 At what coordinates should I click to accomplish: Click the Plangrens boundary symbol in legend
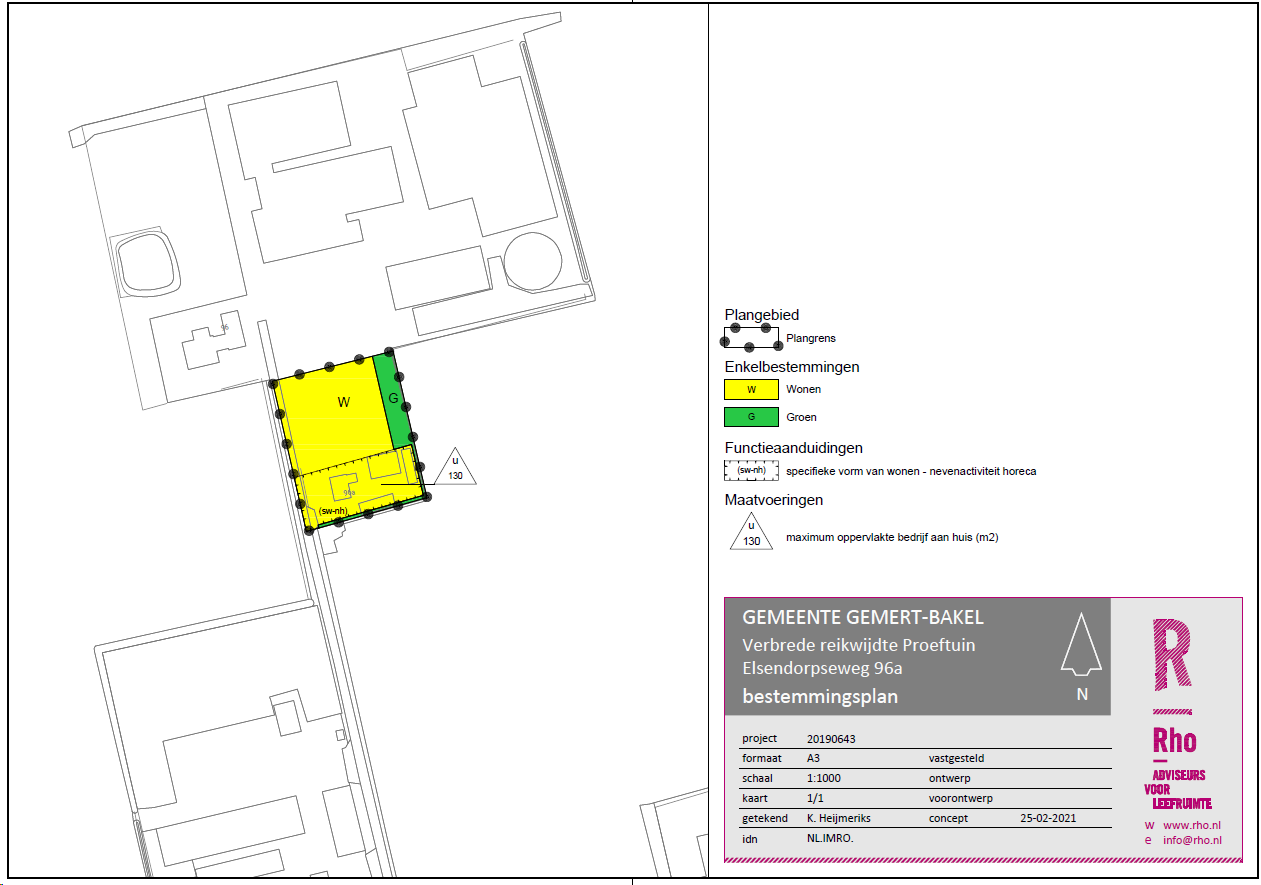[750, 337]
